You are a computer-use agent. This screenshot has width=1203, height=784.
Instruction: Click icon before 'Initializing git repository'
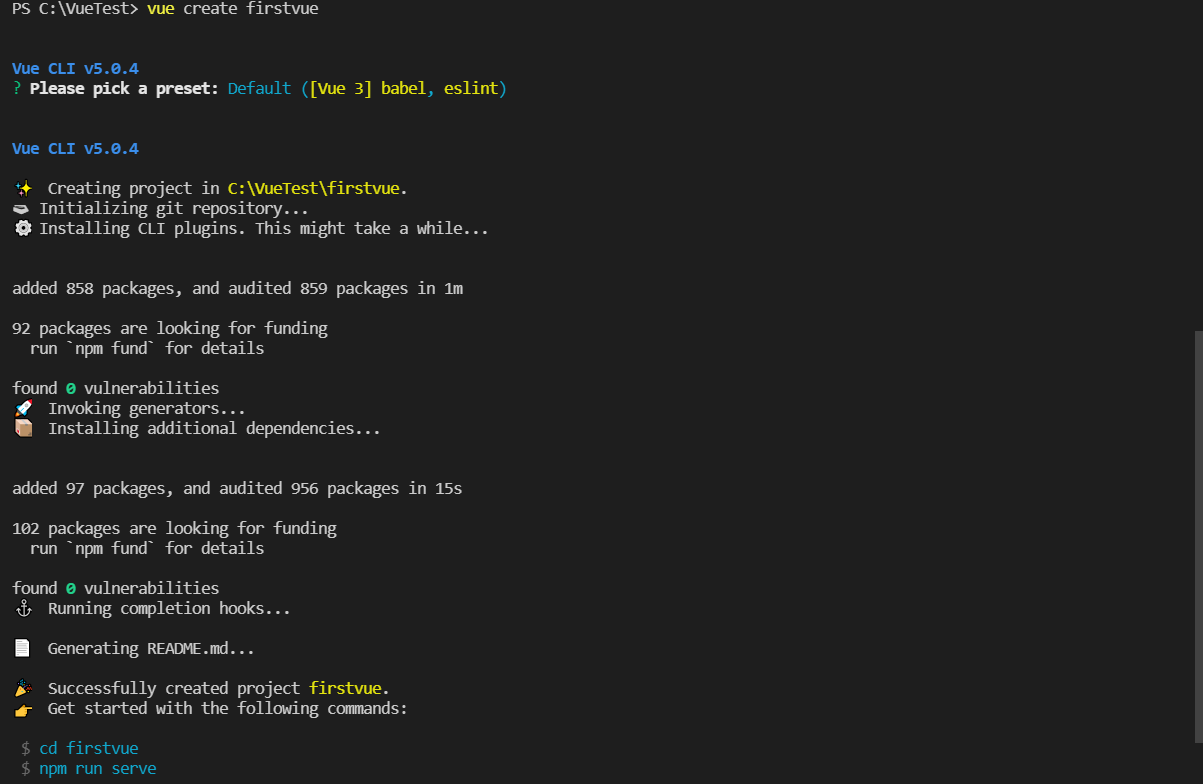[21, 209]
